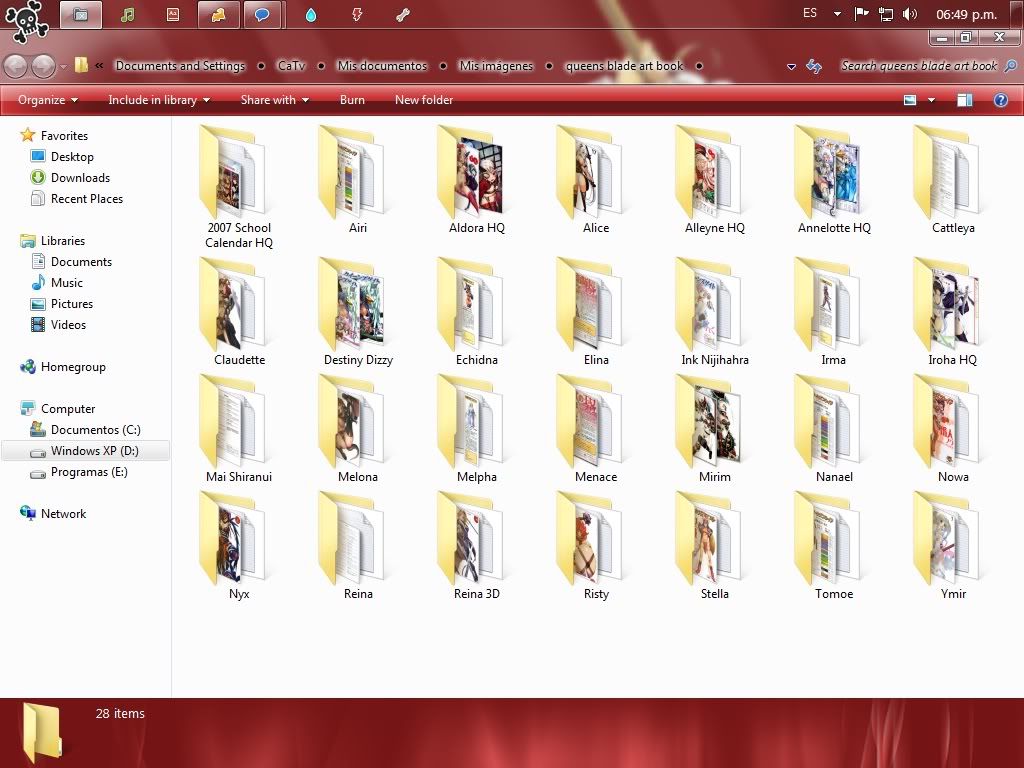This screenshot has width=1024, height=768.
Task: Select Network in the navigation pane
Action: pos(53,514)
